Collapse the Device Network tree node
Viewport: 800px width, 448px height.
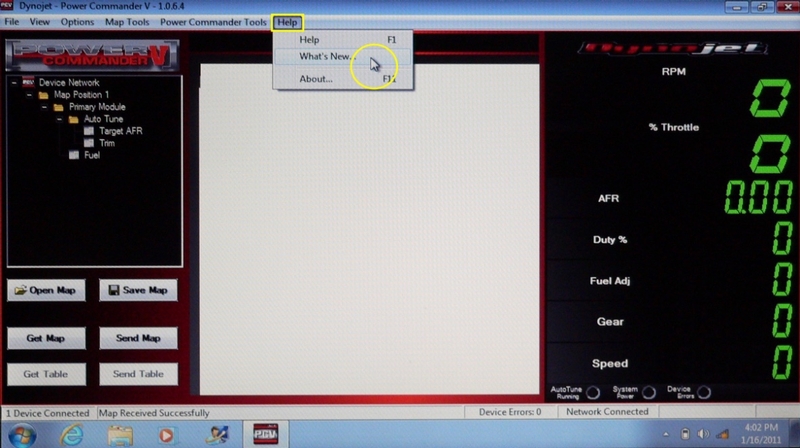14,83
